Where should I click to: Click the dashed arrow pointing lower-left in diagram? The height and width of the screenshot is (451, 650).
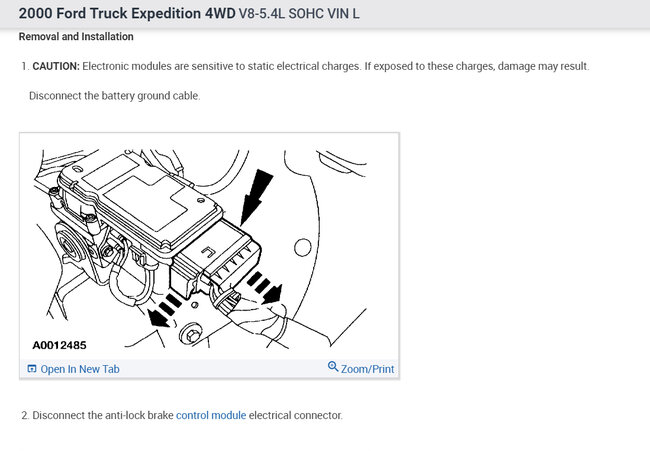tap(164, 310)
